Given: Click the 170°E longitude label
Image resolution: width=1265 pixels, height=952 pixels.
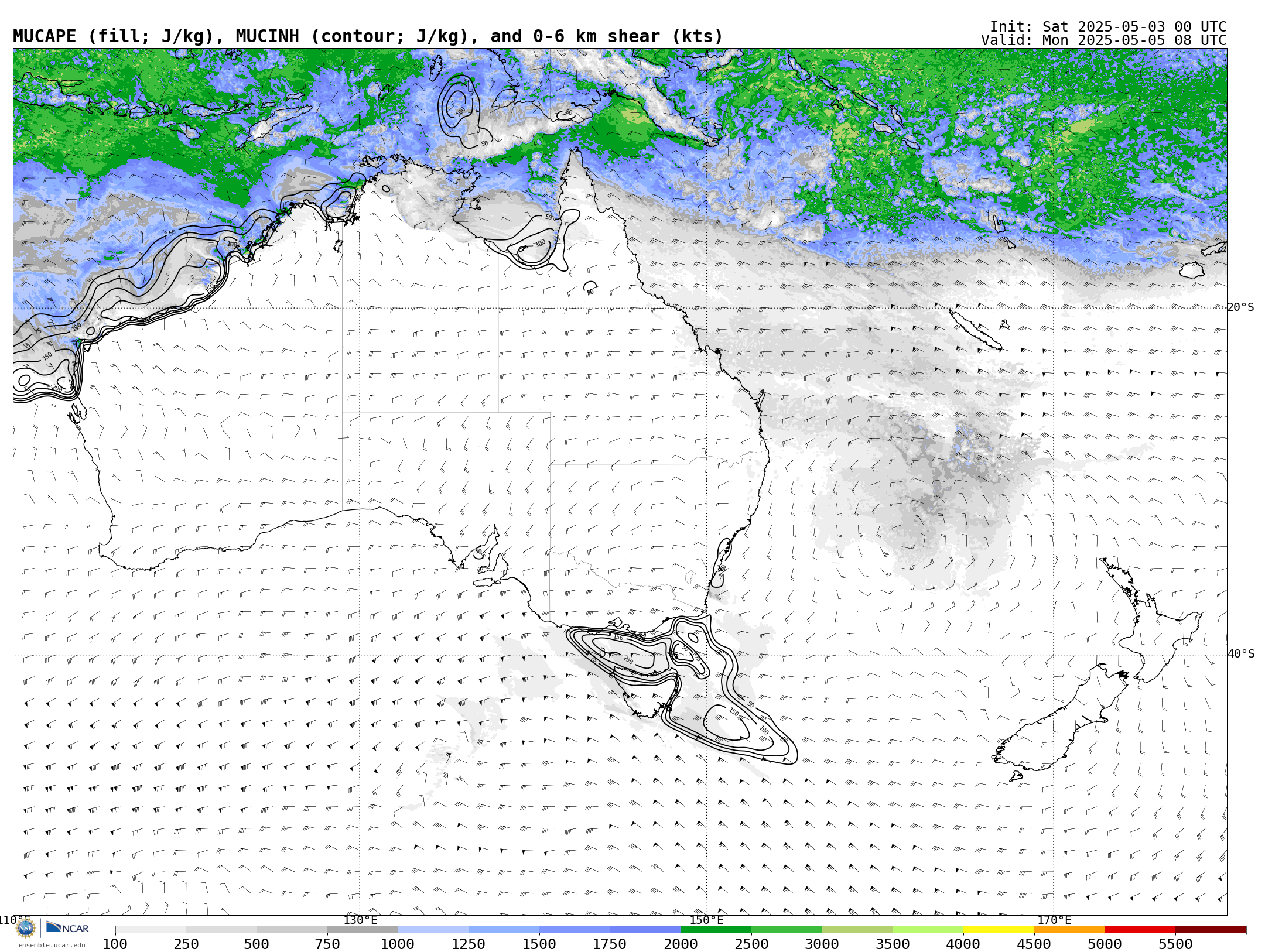Looking at the screenshot, I should [1054, 920].
